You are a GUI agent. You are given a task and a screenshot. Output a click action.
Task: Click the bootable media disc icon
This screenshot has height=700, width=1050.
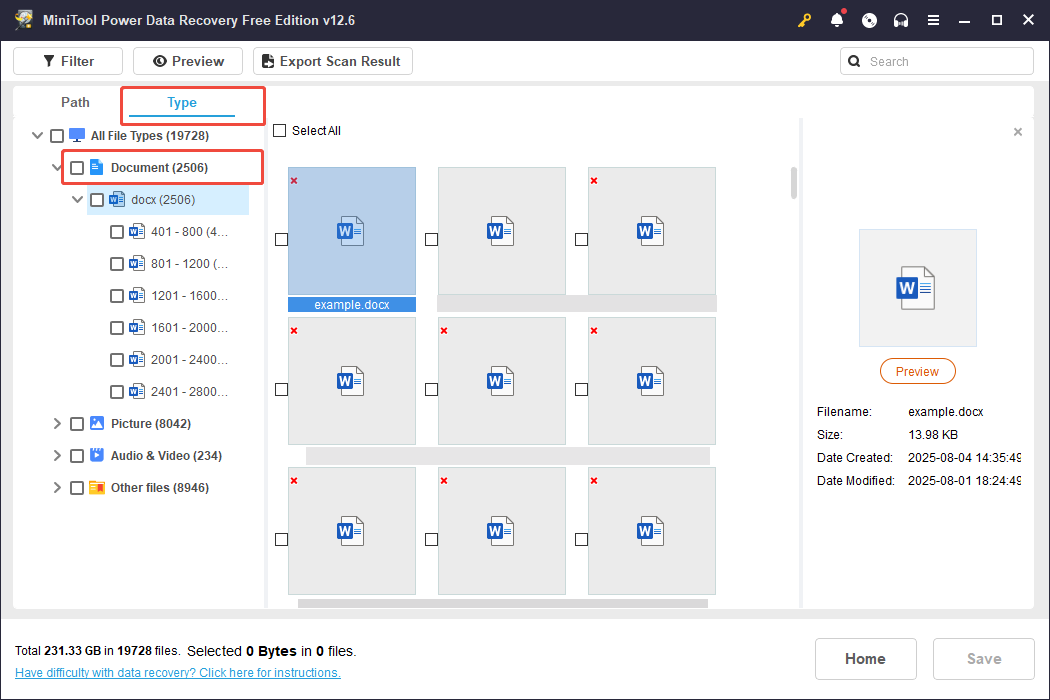pos(869,20)
